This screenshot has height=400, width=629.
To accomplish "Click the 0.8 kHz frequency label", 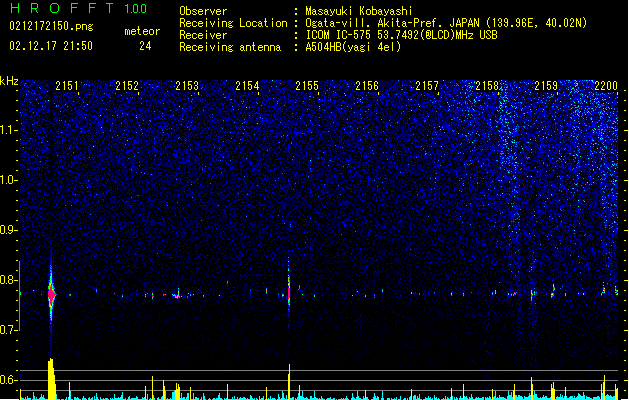I will pyautogui.click(x=9, y=280).
